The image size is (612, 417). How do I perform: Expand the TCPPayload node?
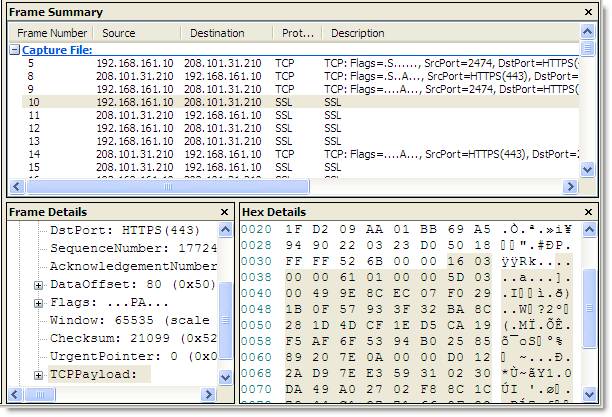38,375
